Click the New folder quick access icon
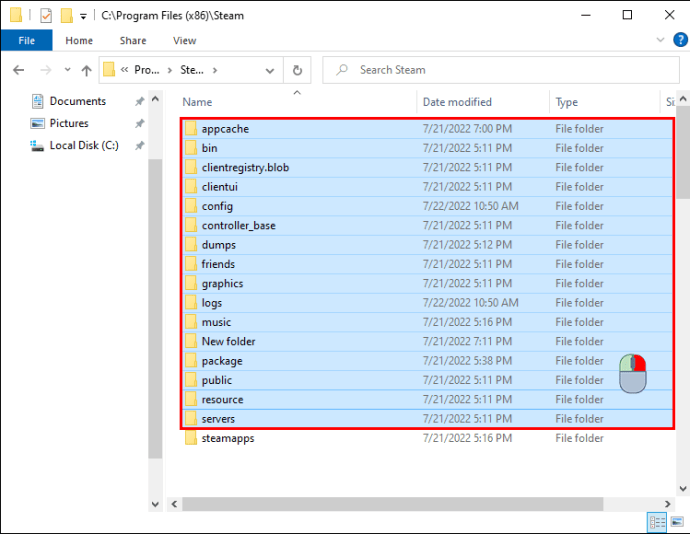The image size is (690, 534). pos(66,16)
